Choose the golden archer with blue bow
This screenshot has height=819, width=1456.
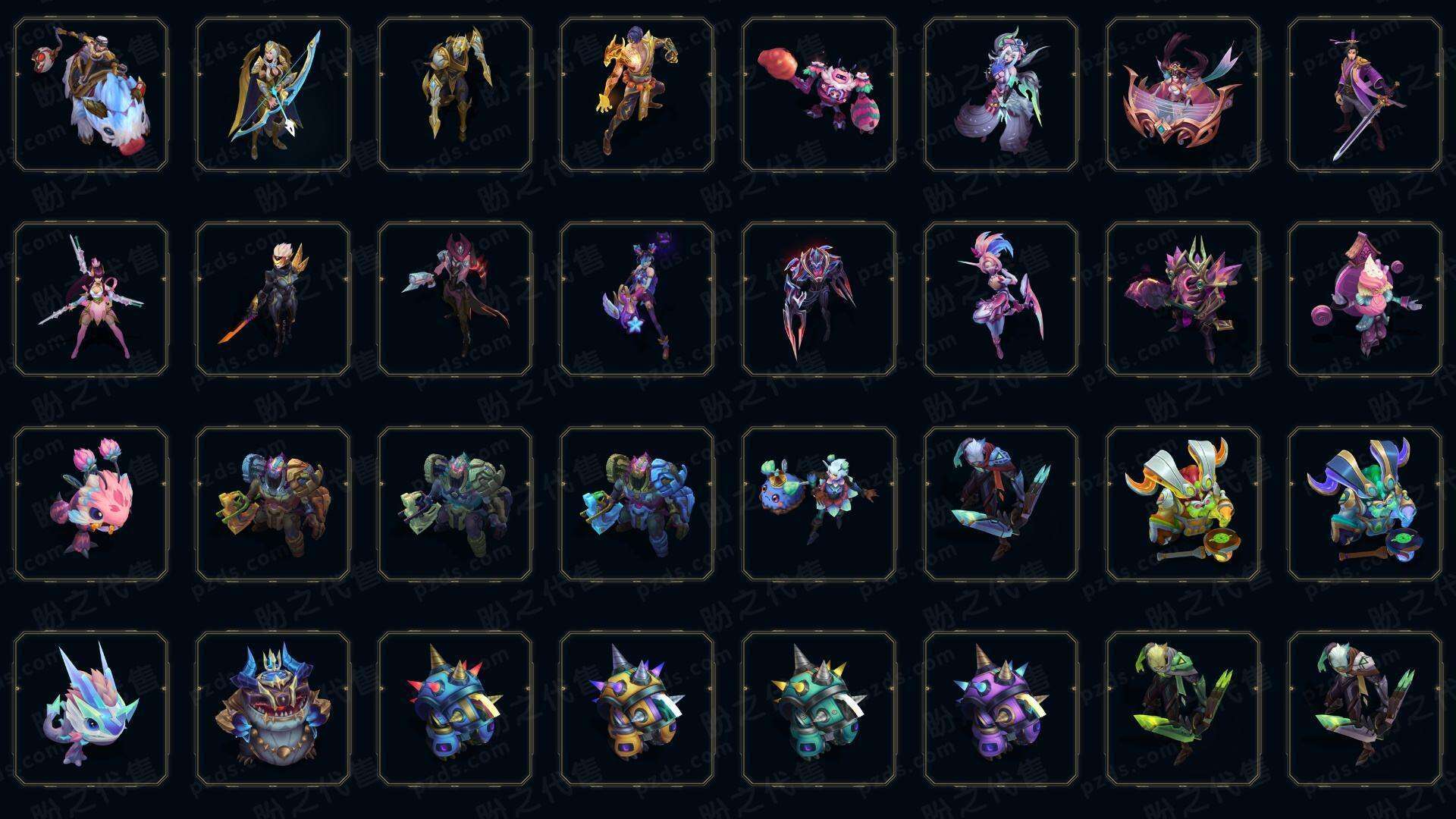(273, 94)
